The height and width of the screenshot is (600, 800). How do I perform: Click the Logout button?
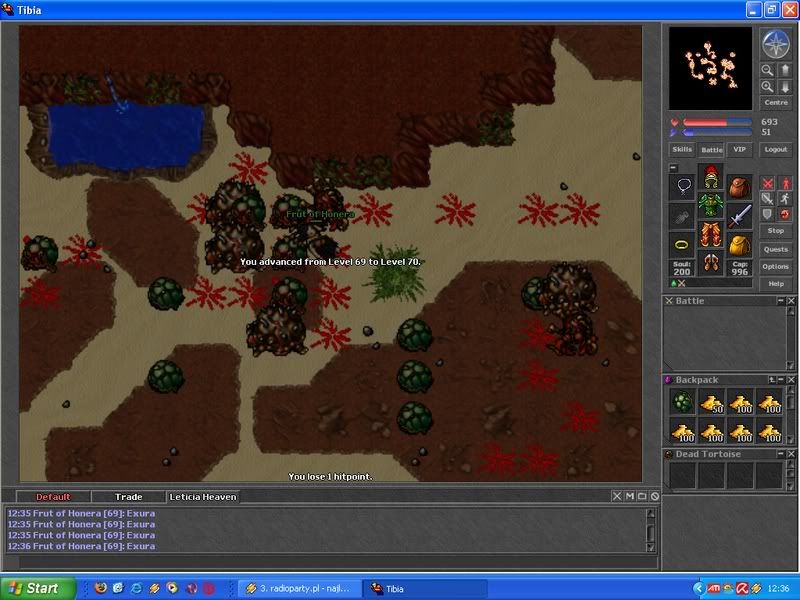pos(776,149)
